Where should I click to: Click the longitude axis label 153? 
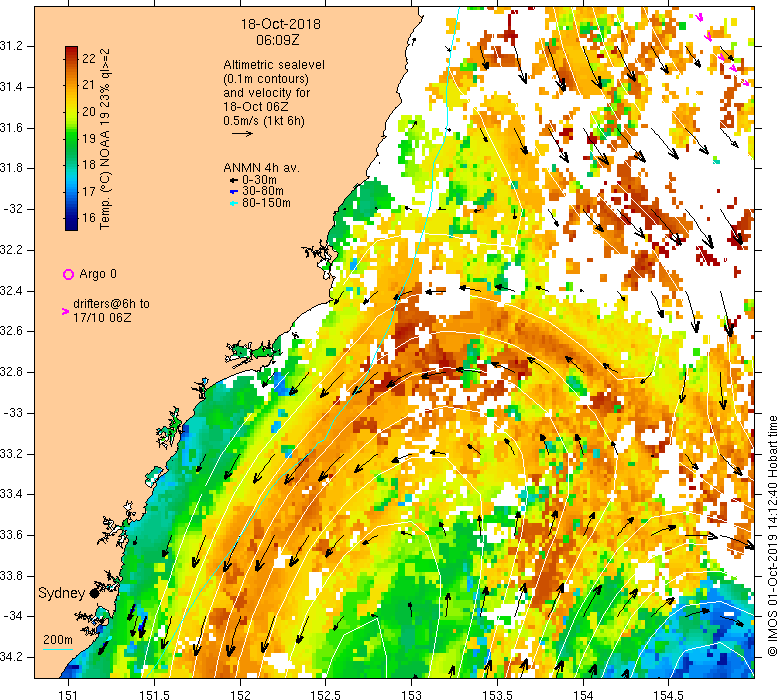coord(412,694)
